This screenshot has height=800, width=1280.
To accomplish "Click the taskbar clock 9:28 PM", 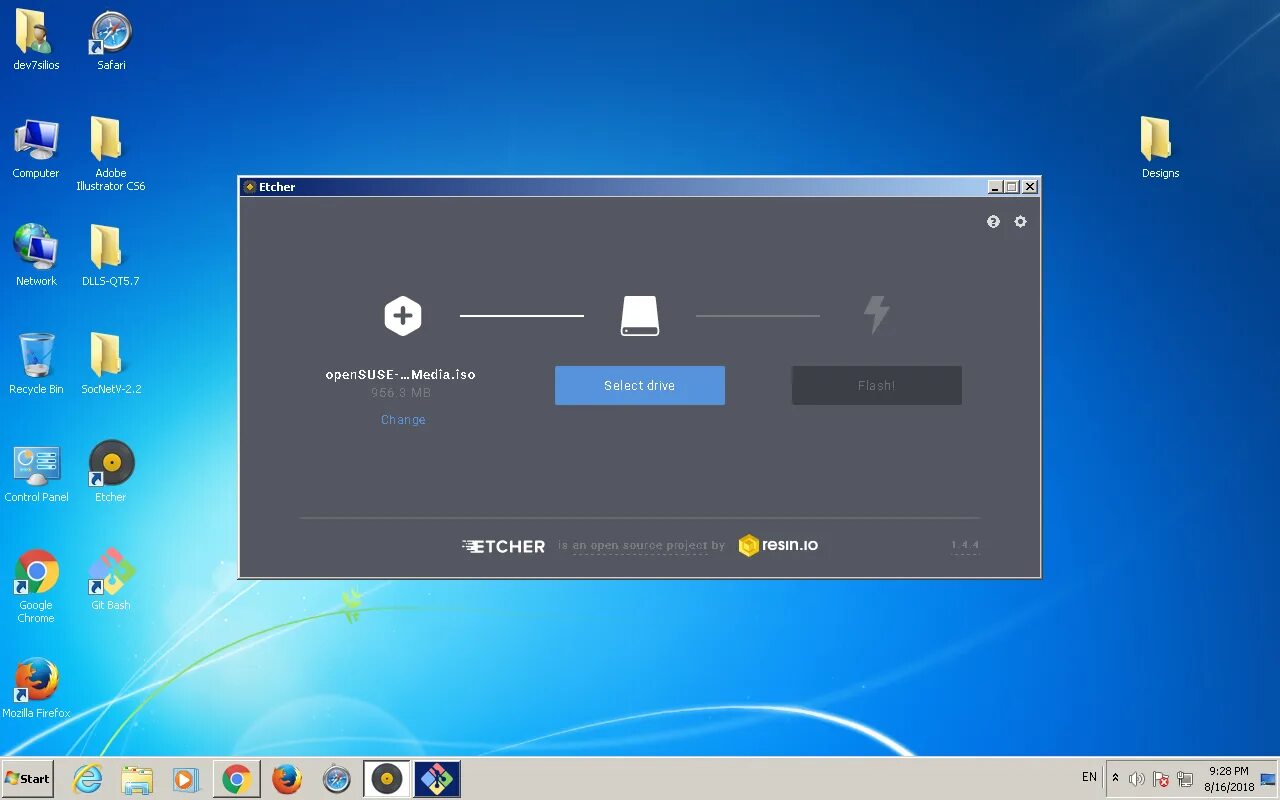I will coord(1229,779).
